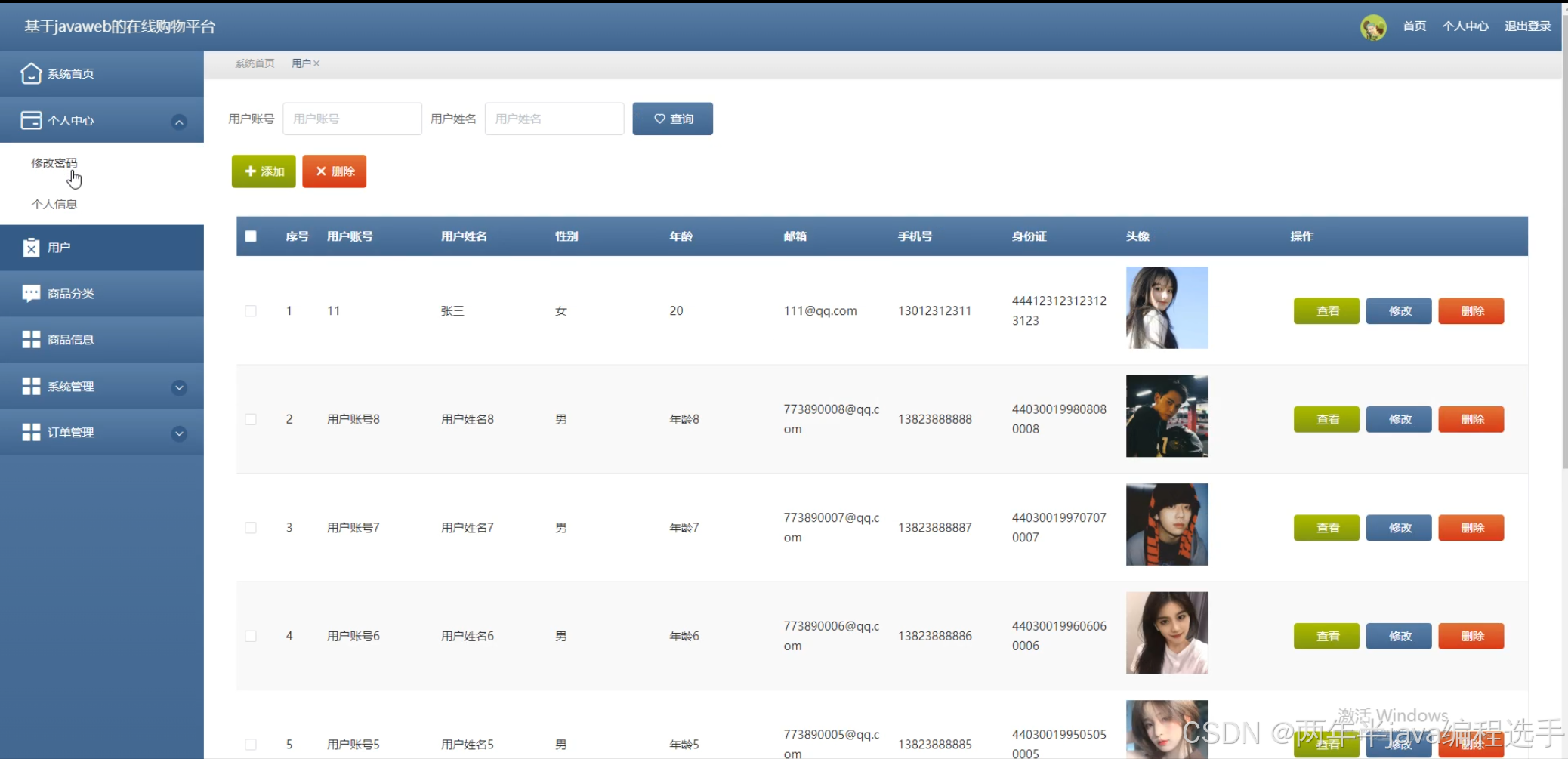Image resolution: width=1568 pixels, height=759 pixels.
Task: Click the green 添加 button
Action: [264, 171]
